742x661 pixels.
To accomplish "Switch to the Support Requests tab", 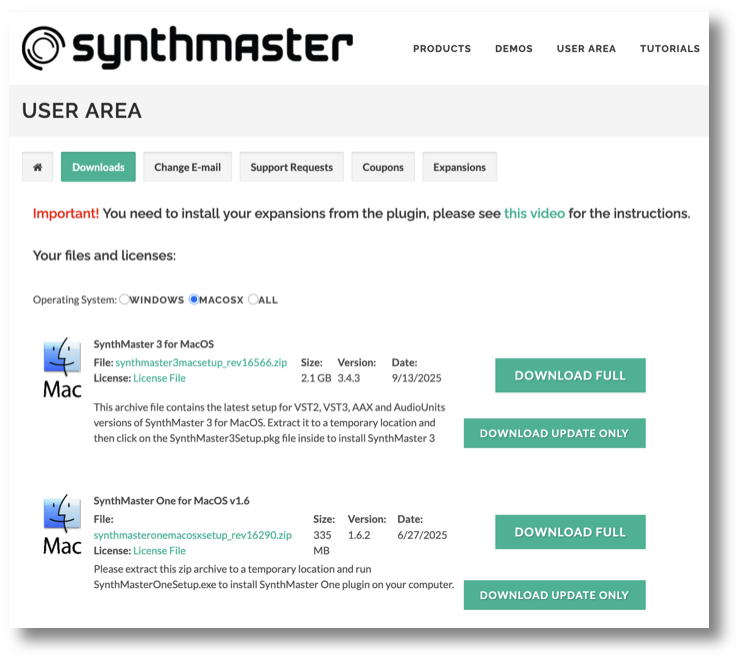I will point(292,167).
